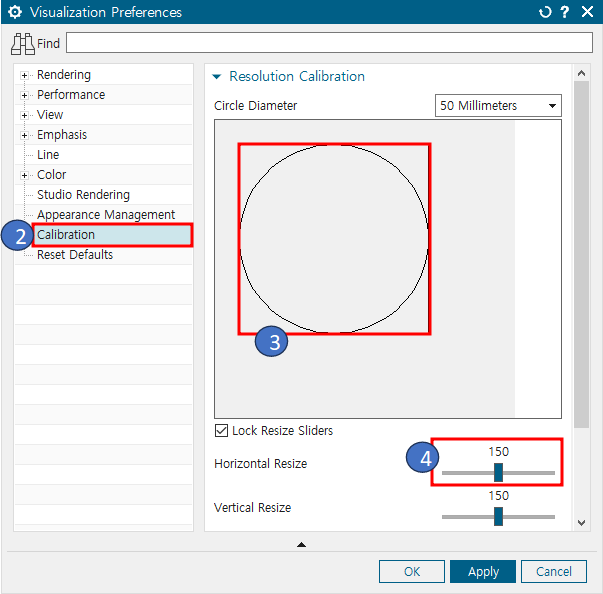Click the Vertical Resize slider

[498, 516]
